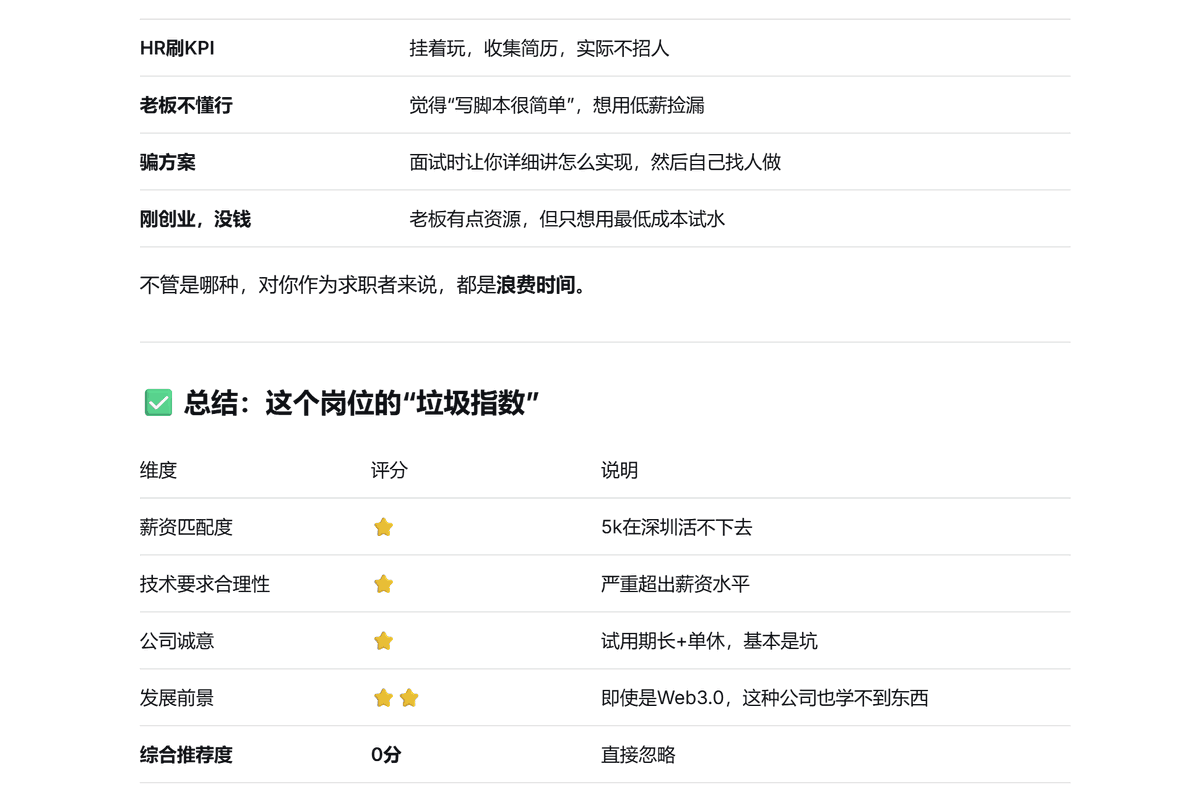Click the row label "发展前景"

click(x=177, y=698)
